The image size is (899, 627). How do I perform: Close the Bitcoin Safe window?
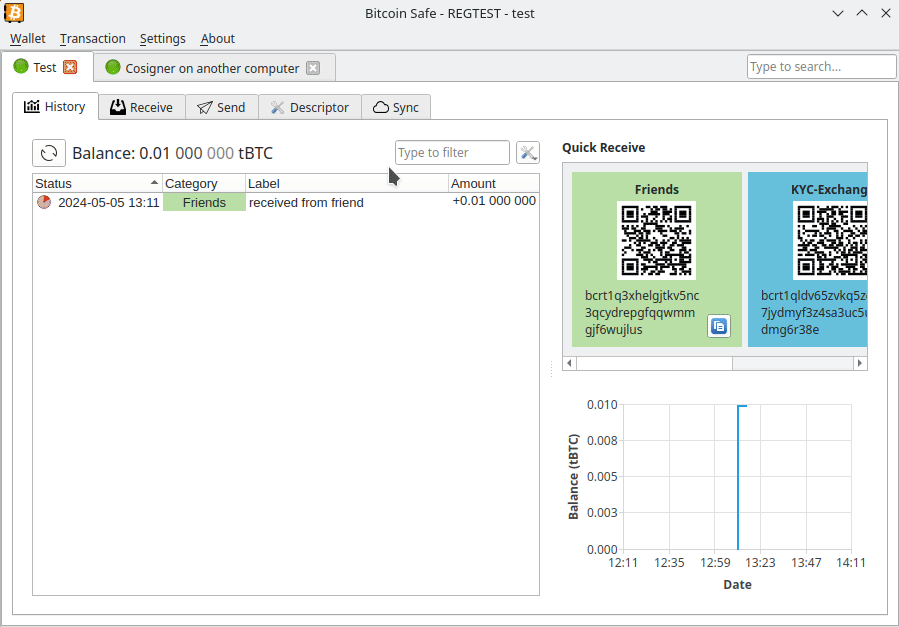click(x=886, y=13)
